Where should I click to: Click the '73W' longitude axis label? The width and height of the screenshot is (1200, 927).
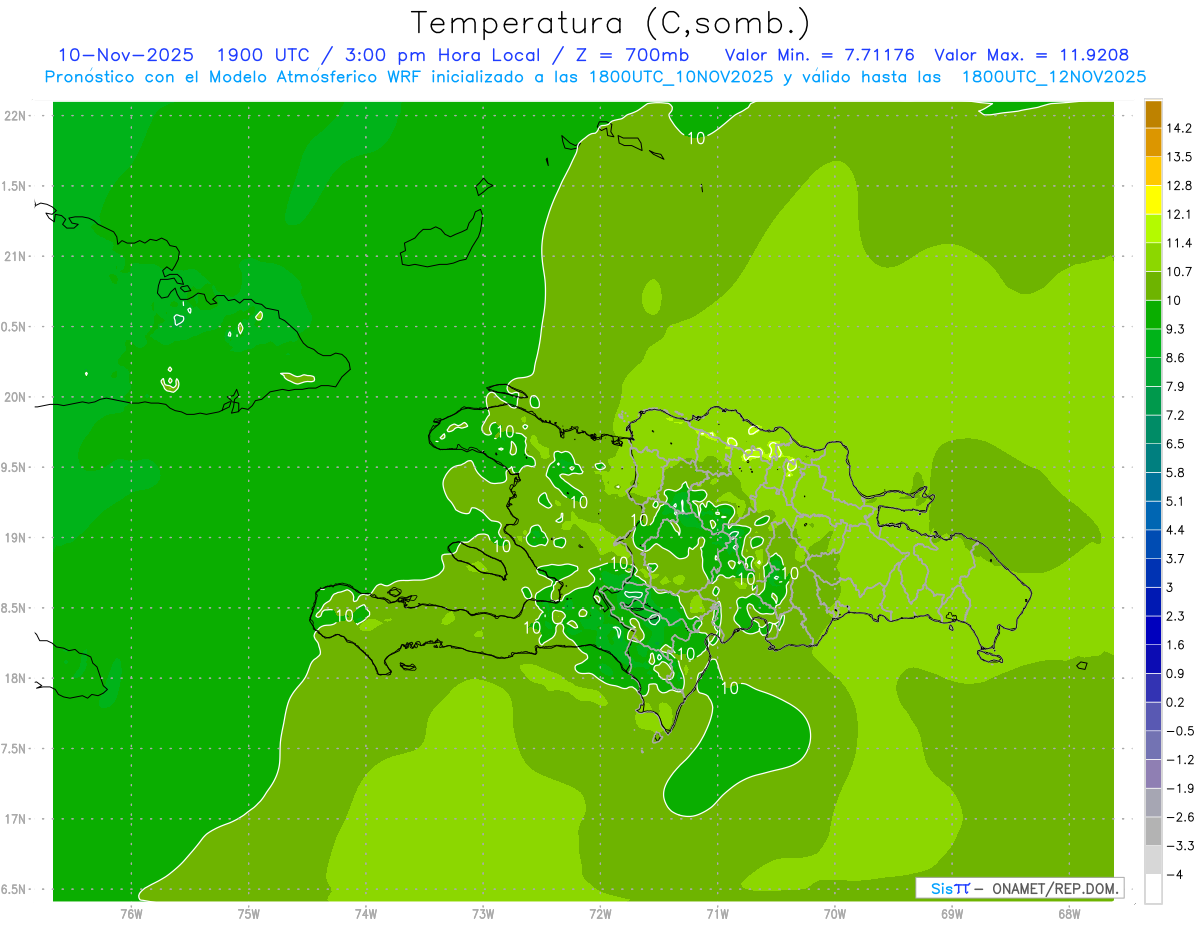483,914
